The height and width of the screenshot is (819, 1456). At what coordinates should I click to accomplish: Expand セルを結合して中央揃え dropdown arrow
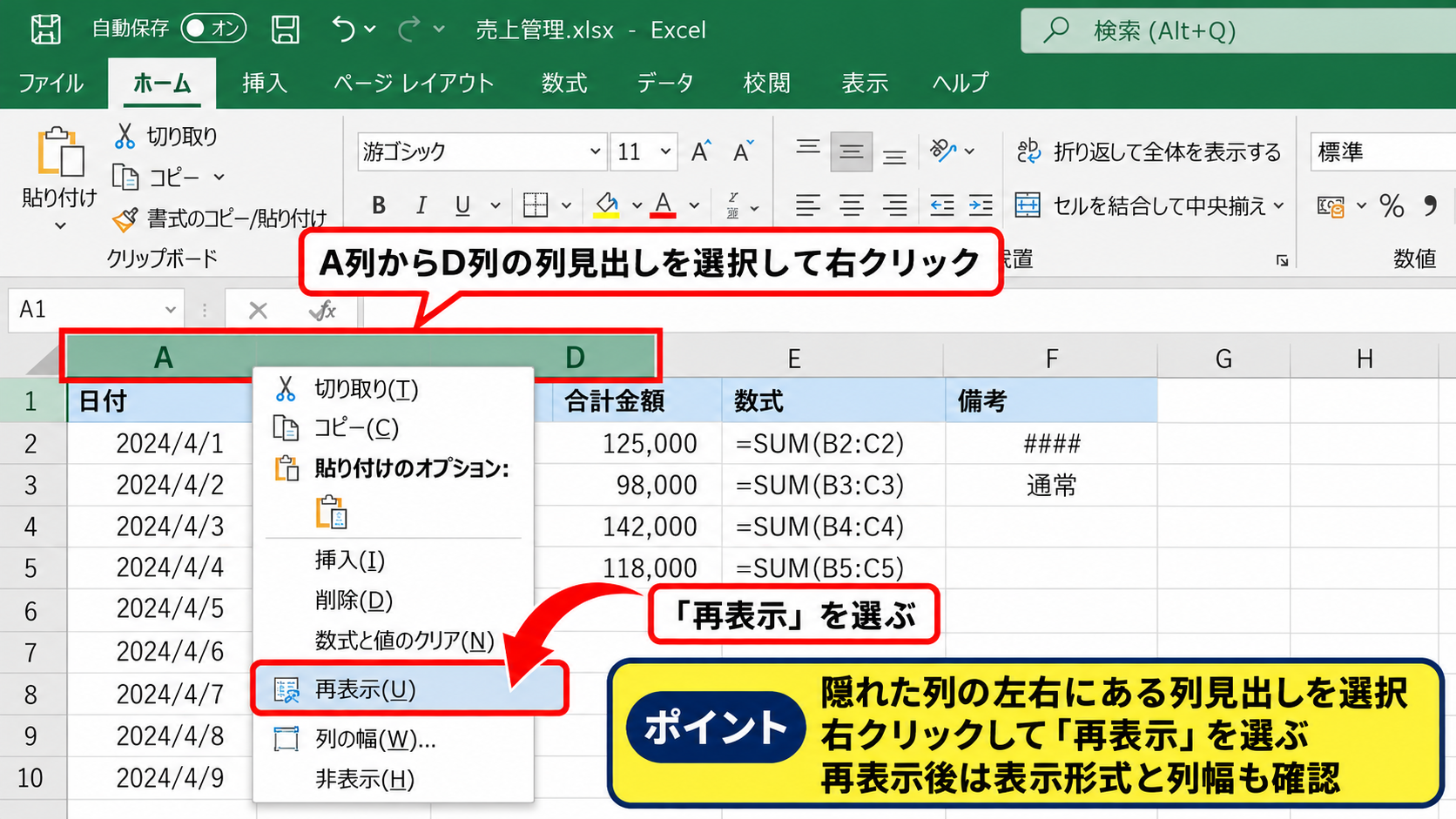point(1278,206)
